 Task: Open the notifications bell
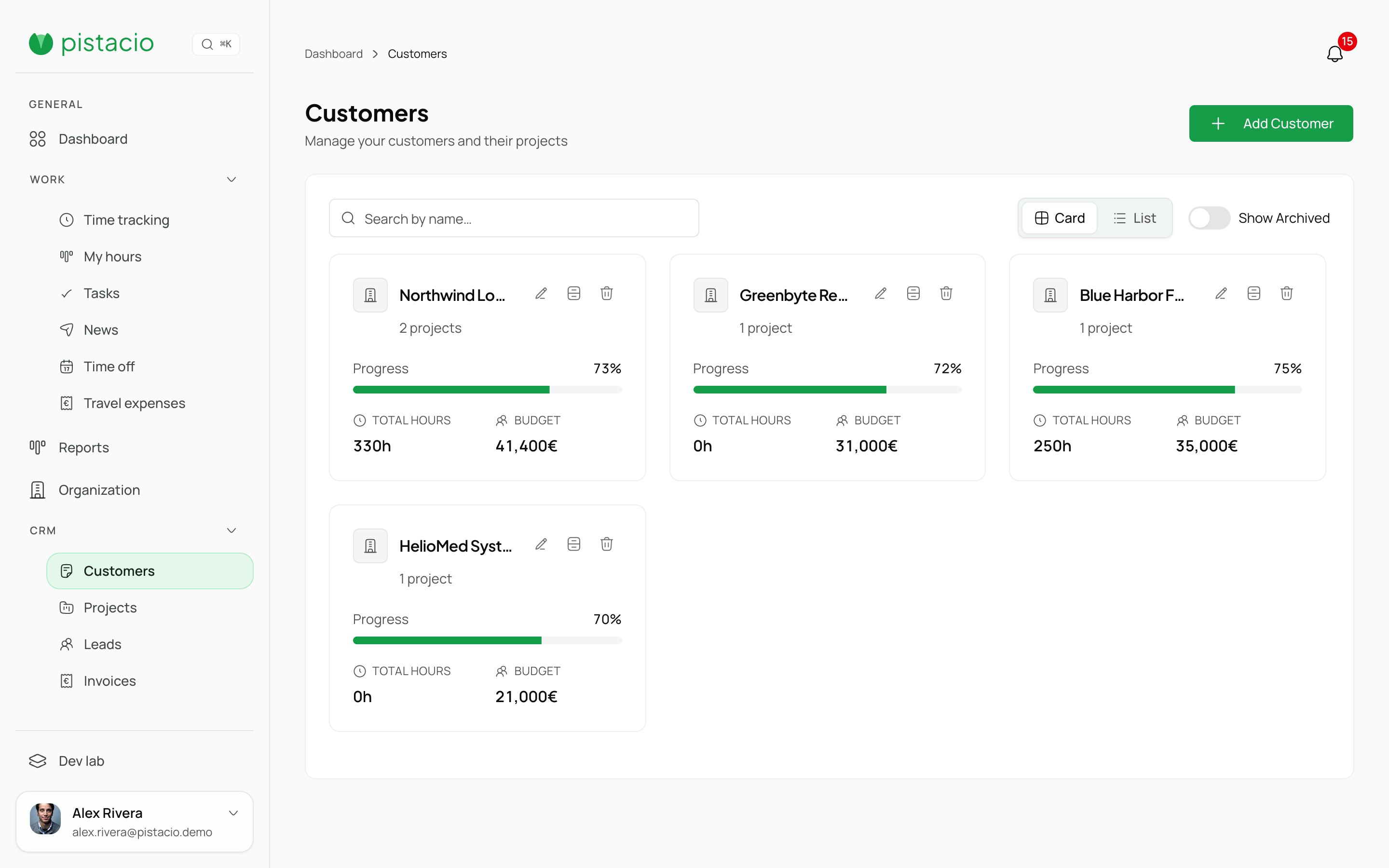click(1335, 54)
